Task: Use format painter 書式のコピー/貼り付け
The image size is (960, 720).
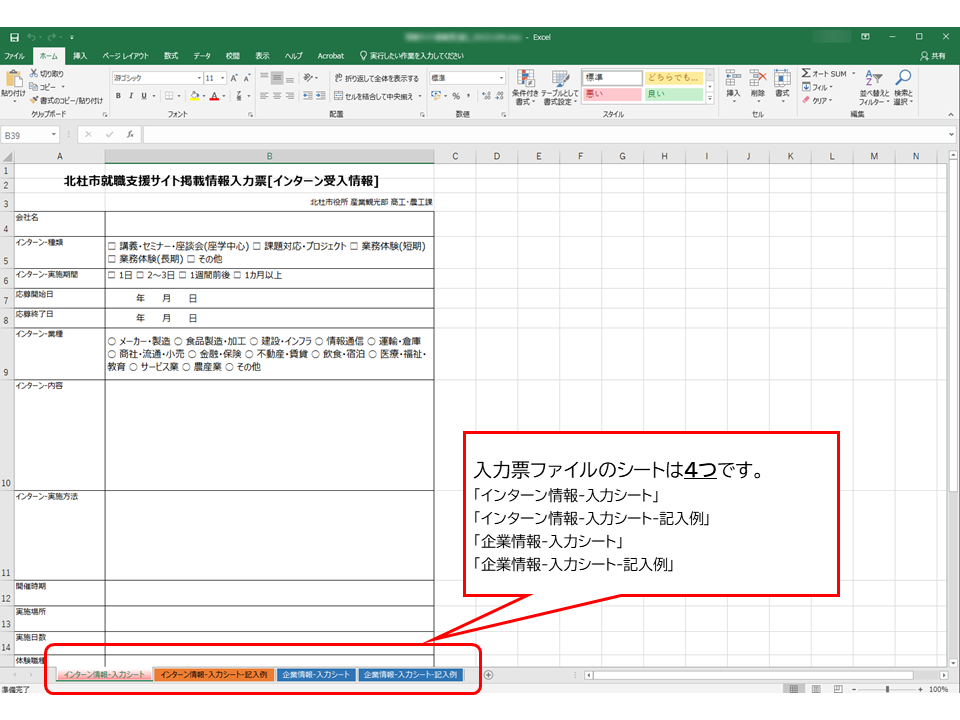Action: click(x=66, y=100)
